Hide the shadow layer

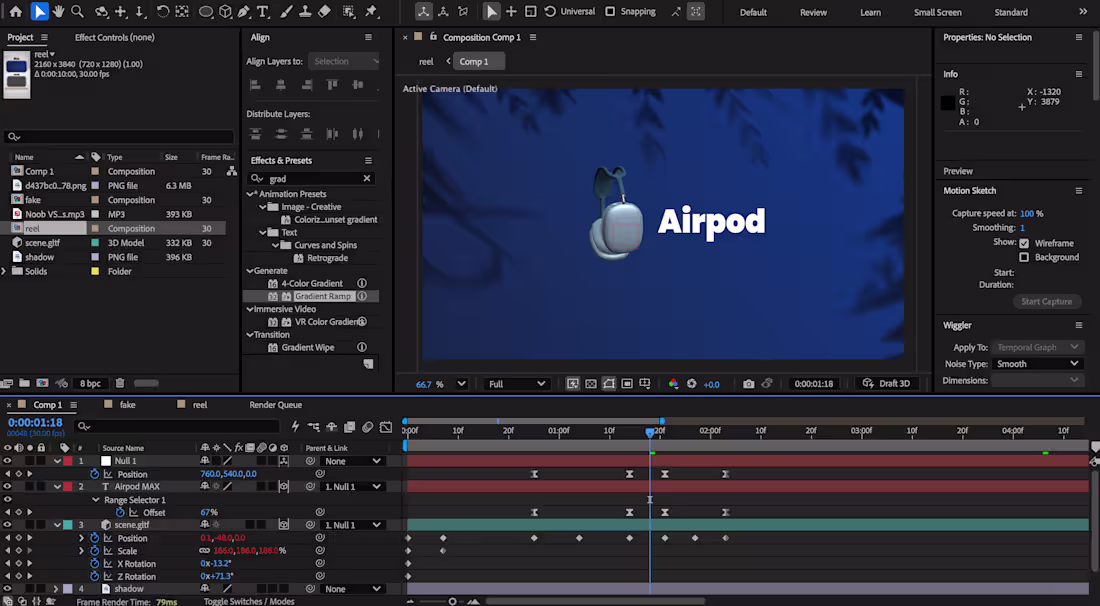tap(7, 588)
